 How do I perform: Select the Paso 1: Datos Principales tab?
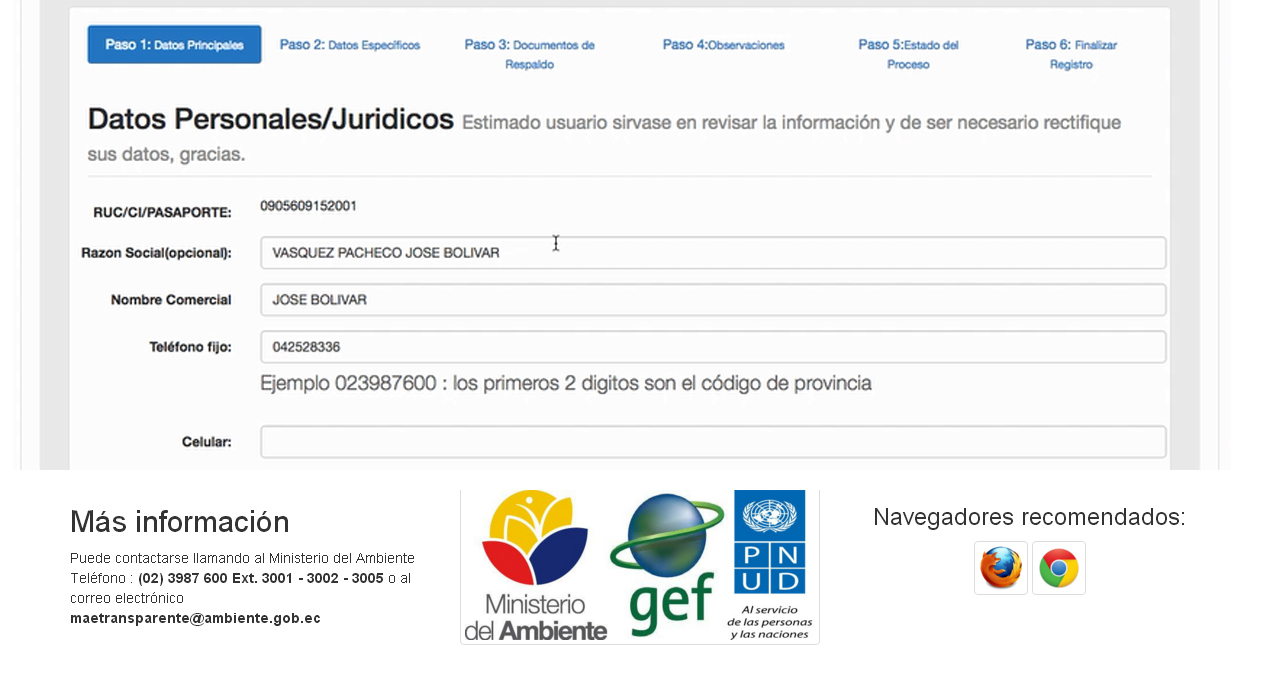pos(174,45)
